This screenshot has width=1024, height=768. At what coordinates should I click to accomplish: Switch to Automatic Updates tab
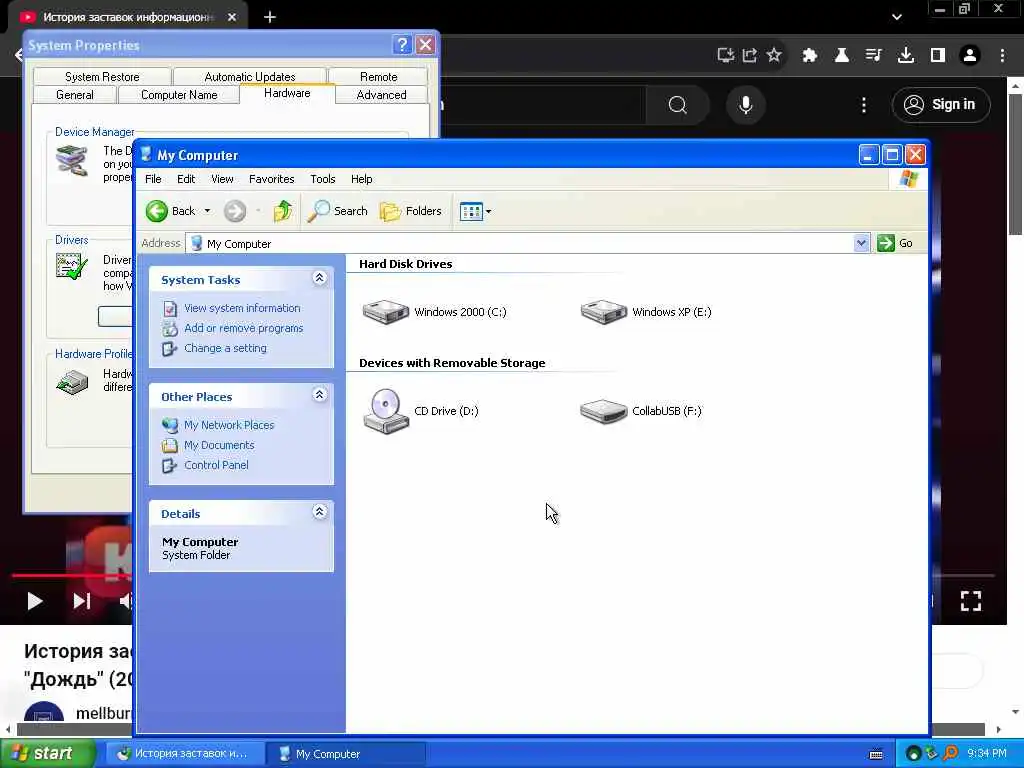point(249,76)
